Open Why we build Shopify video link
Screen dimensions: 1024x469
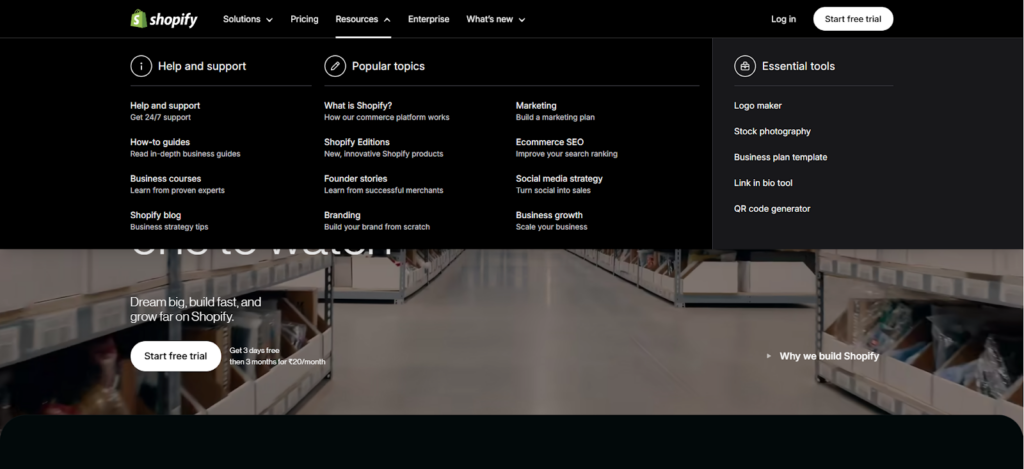[829, 356]
